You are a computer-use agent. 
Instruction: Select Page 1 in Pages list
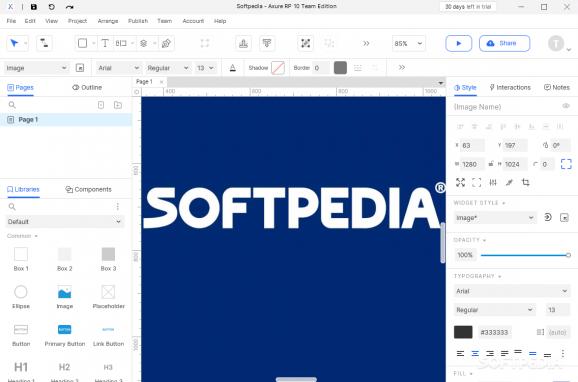point(66,119)
